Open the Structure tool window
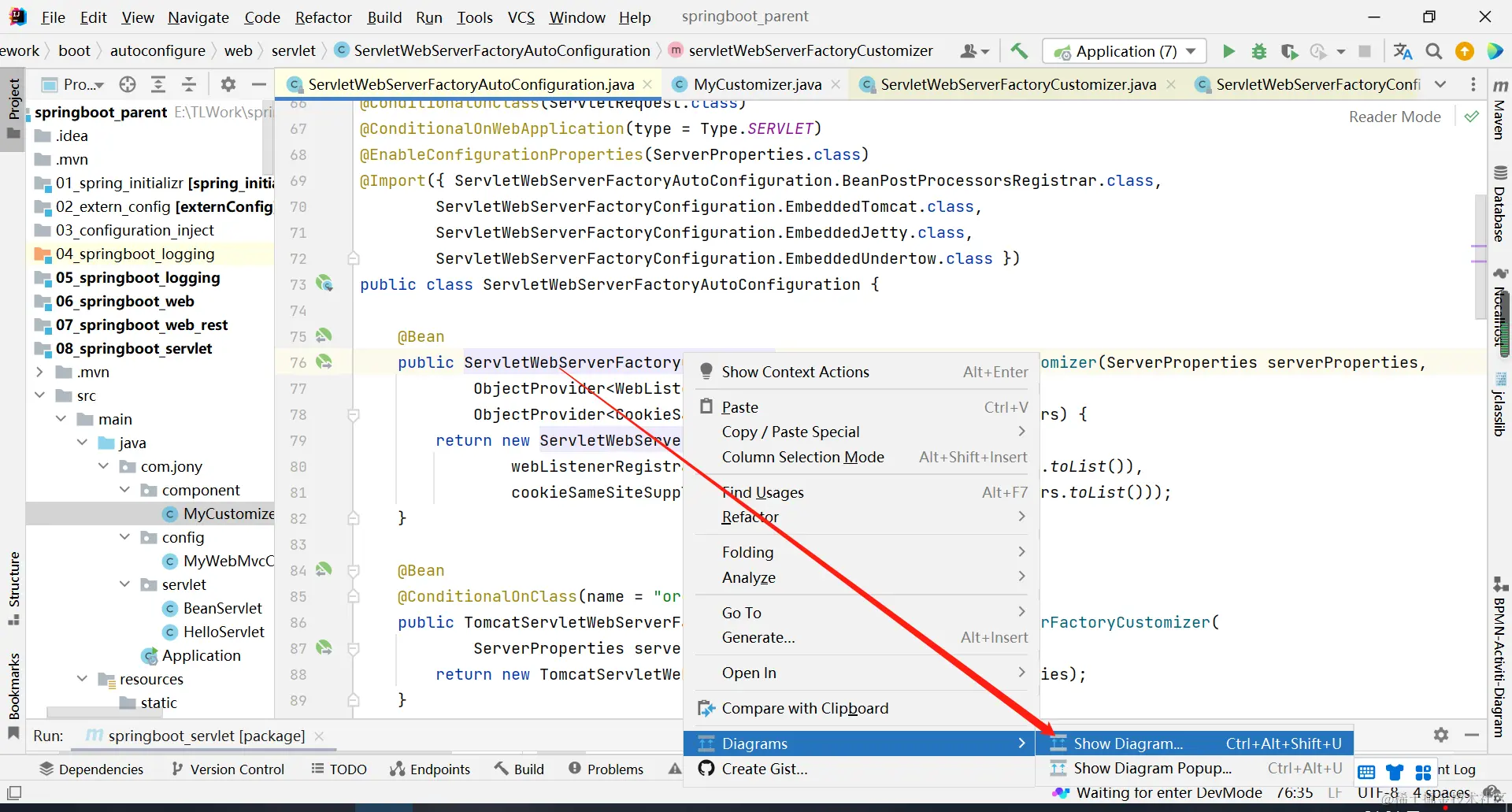1512x812 pixels. coord(13,588)
